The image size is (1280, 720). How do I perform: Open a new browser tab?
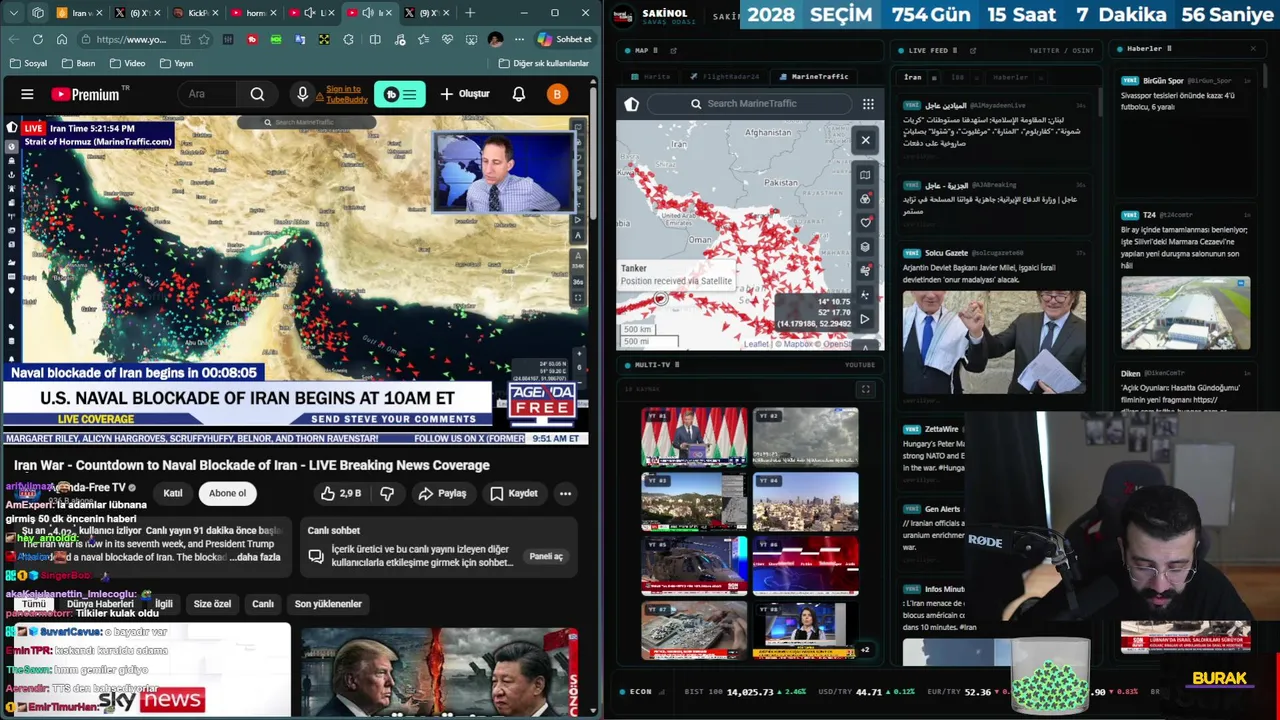point(469,13)
